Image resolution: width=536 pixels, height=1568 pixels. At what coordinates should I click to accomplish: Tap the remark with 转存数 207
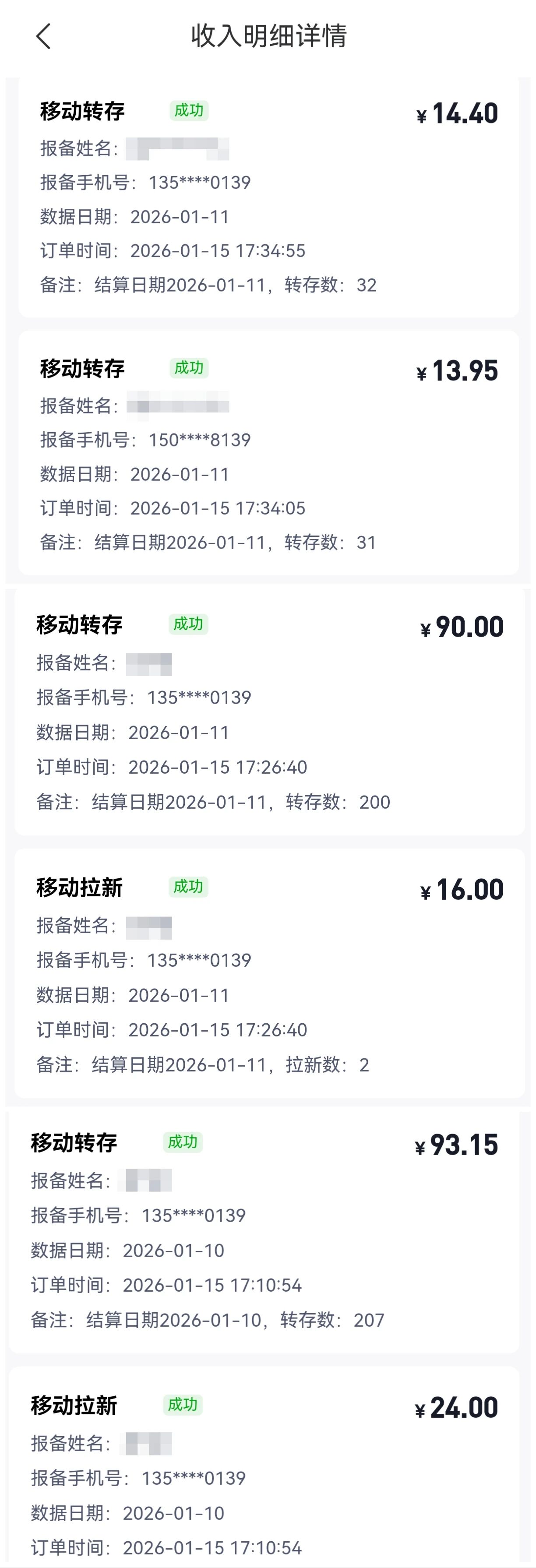[208, 1320]
